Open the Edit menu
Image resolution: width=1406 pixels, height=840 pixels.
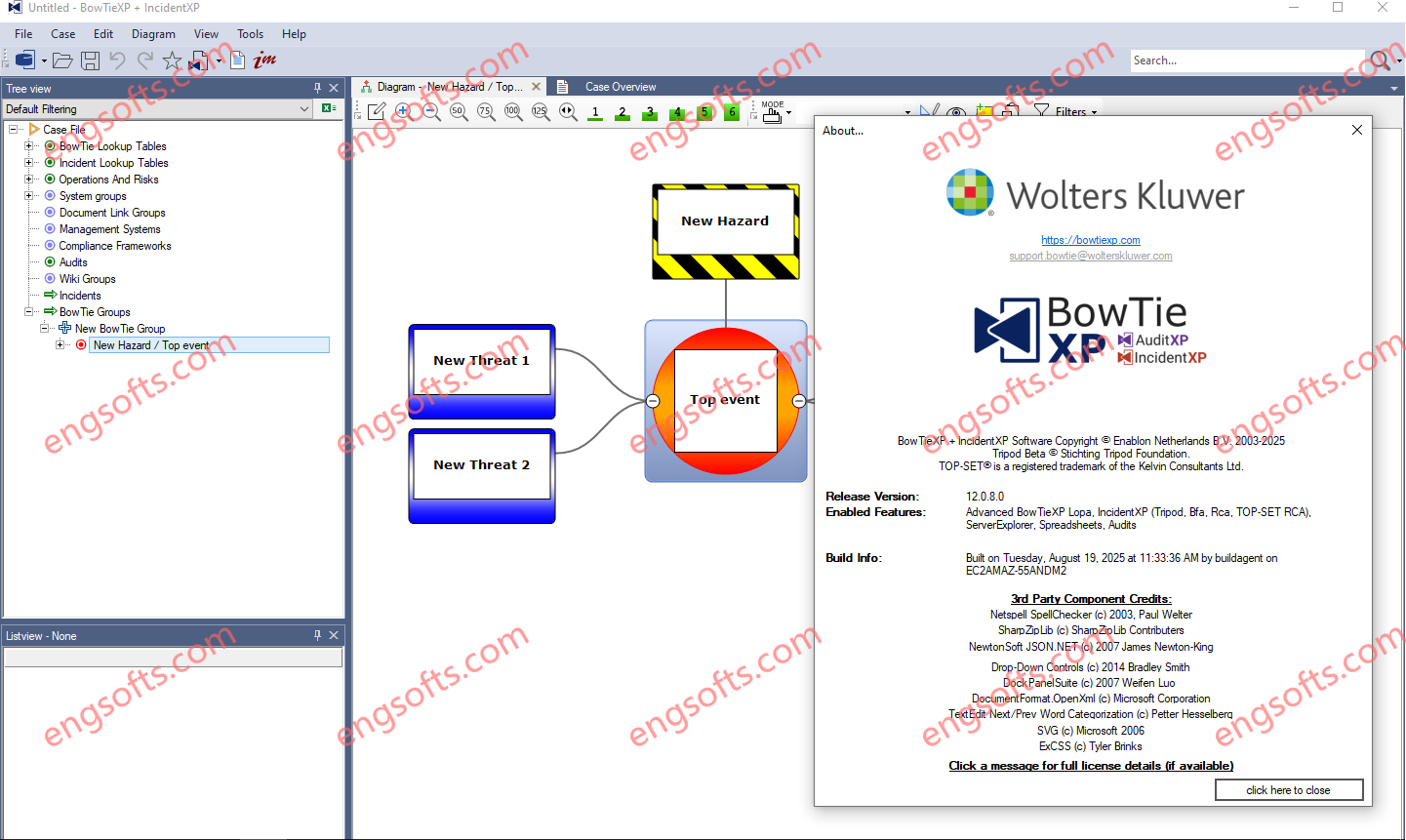point(103,34)
